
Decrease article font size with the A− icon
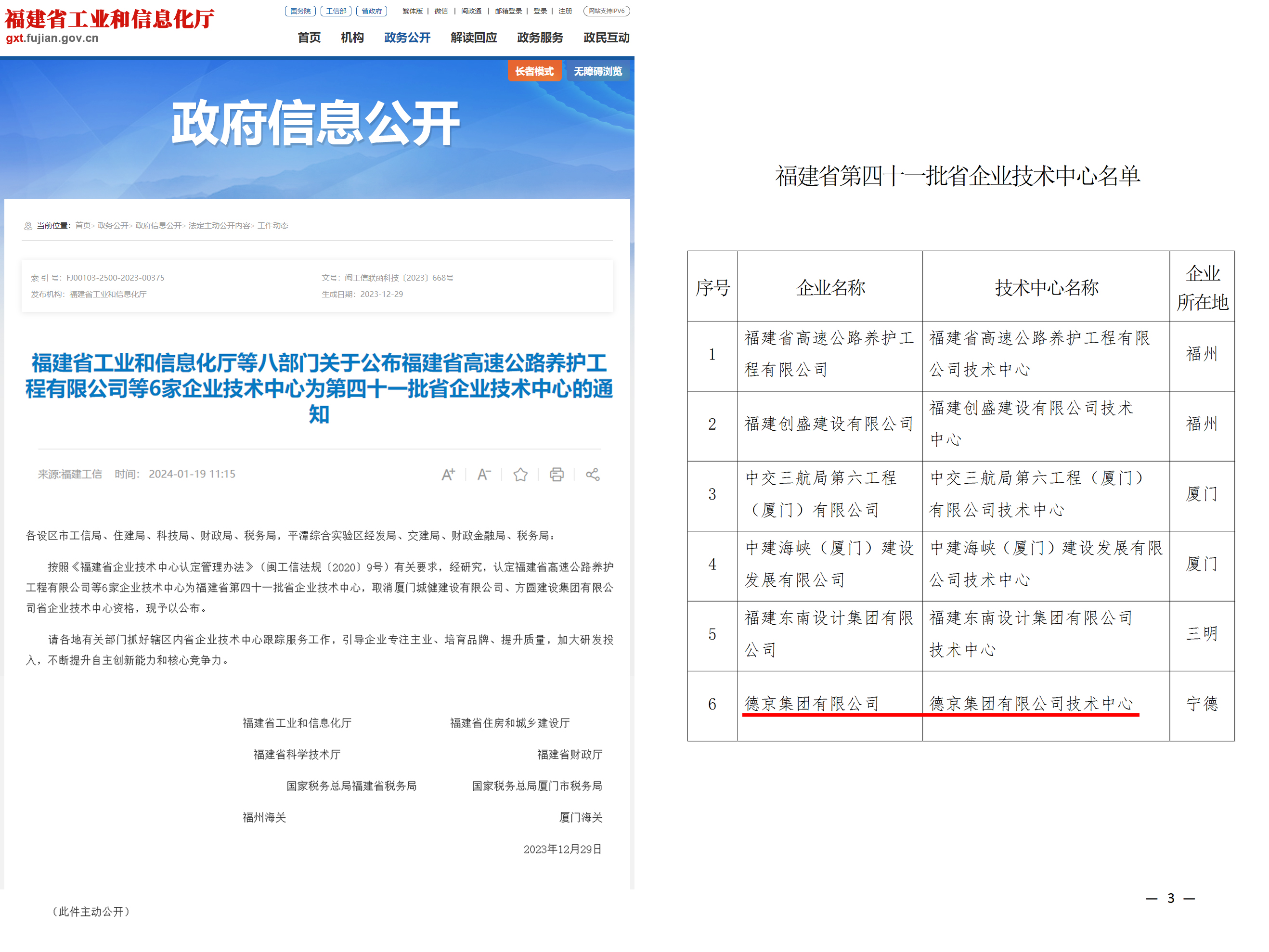[484, 474]
